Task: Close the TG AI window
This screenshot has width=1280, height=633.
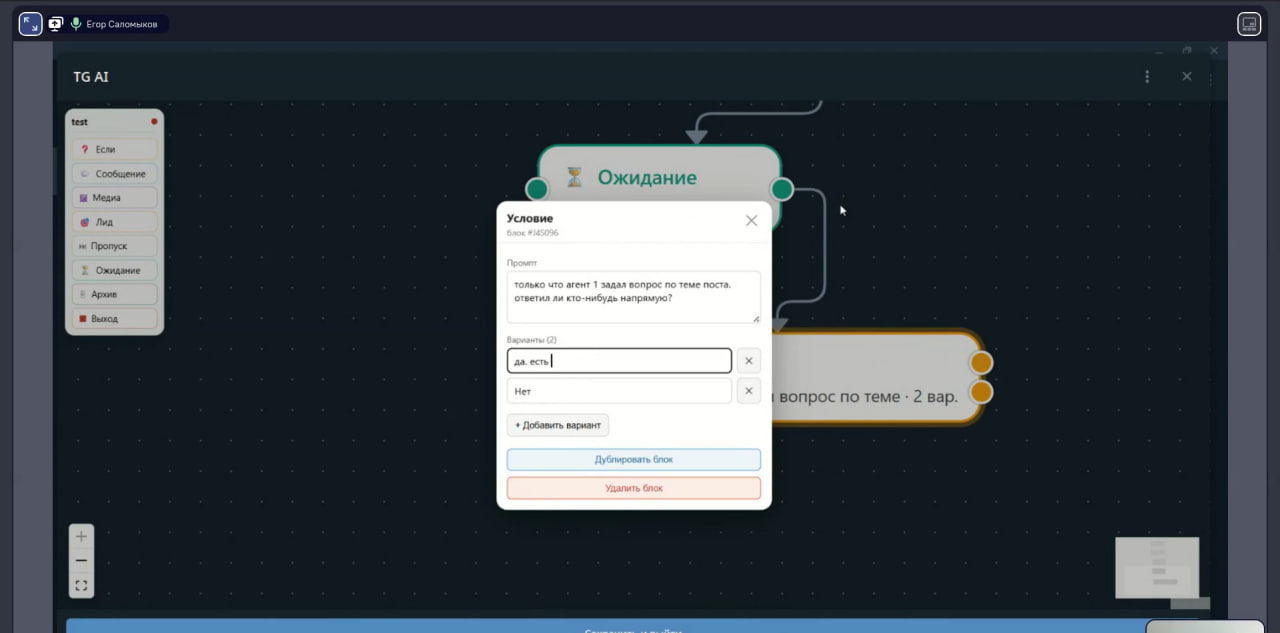Action: click(1187, 76)
